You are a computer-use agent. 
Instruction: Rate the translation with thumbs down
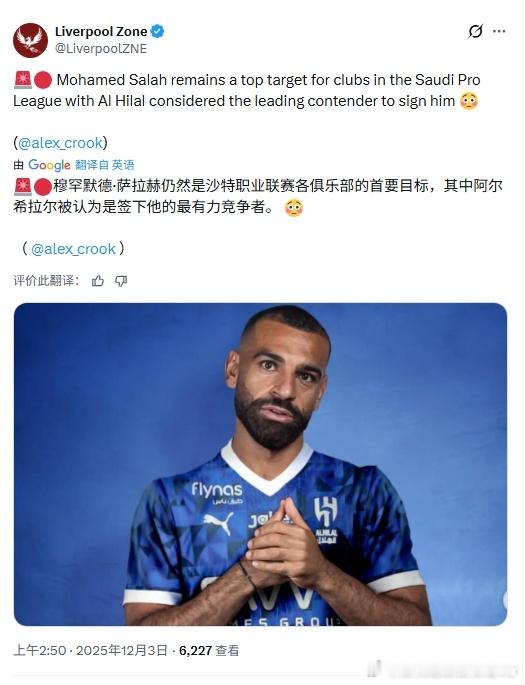[x=121, y=281]
